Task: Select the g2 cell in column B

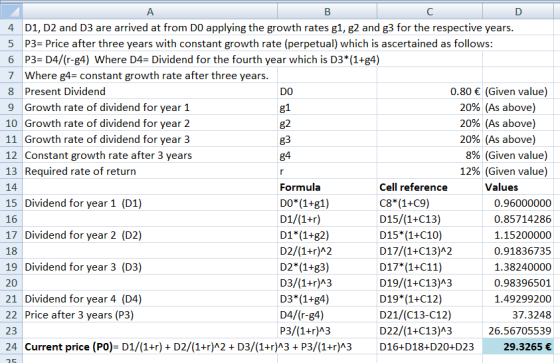Action: pos(327,123)
